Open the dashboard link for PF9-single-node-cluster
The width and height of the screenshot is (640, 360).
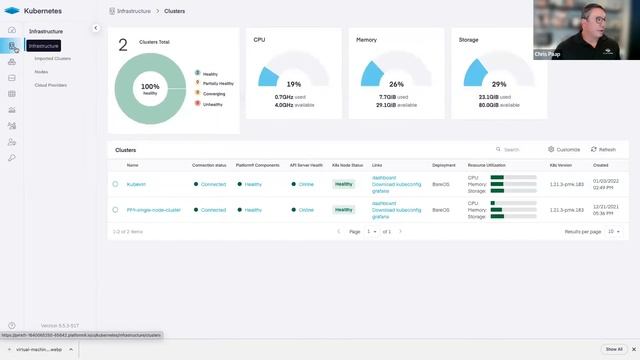384,203
